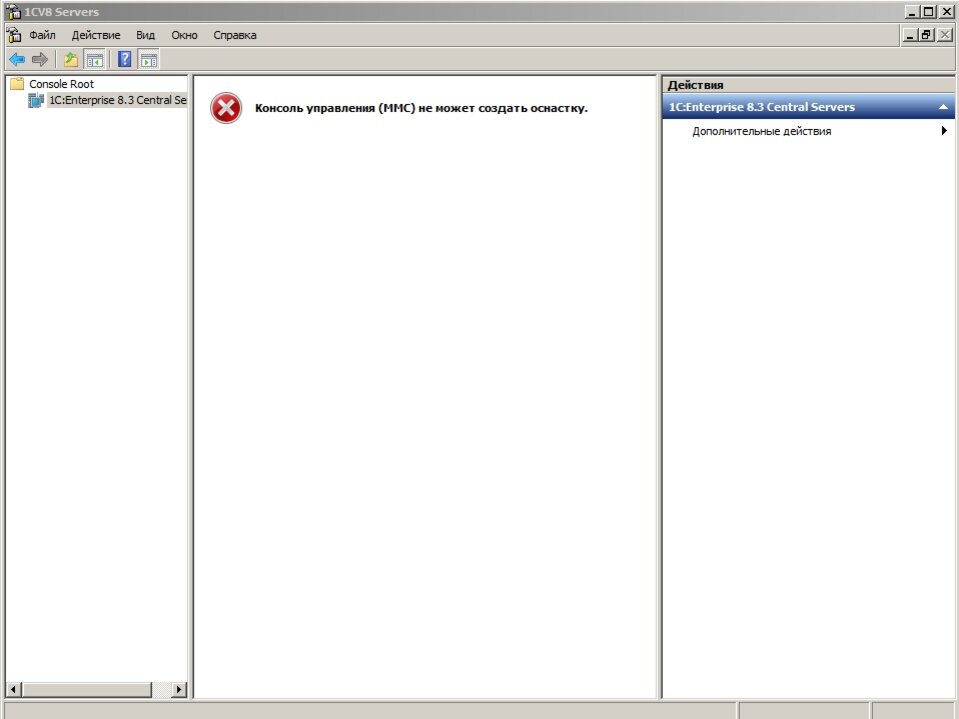Click the 1C:Enterprise 8.3 Central Servers node icon

(36, 100)
